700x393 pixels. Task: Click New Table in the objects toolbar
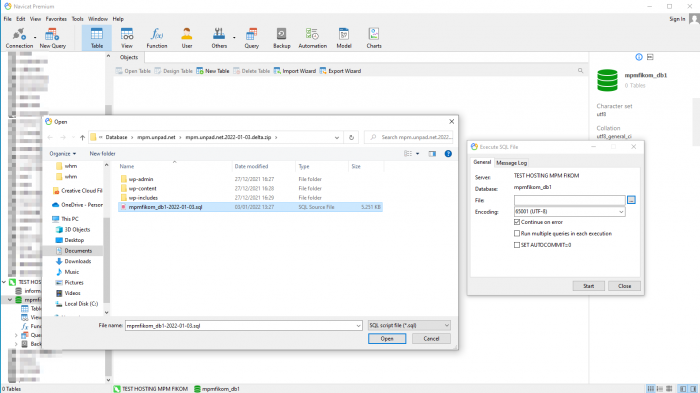(x=213, y=71)
